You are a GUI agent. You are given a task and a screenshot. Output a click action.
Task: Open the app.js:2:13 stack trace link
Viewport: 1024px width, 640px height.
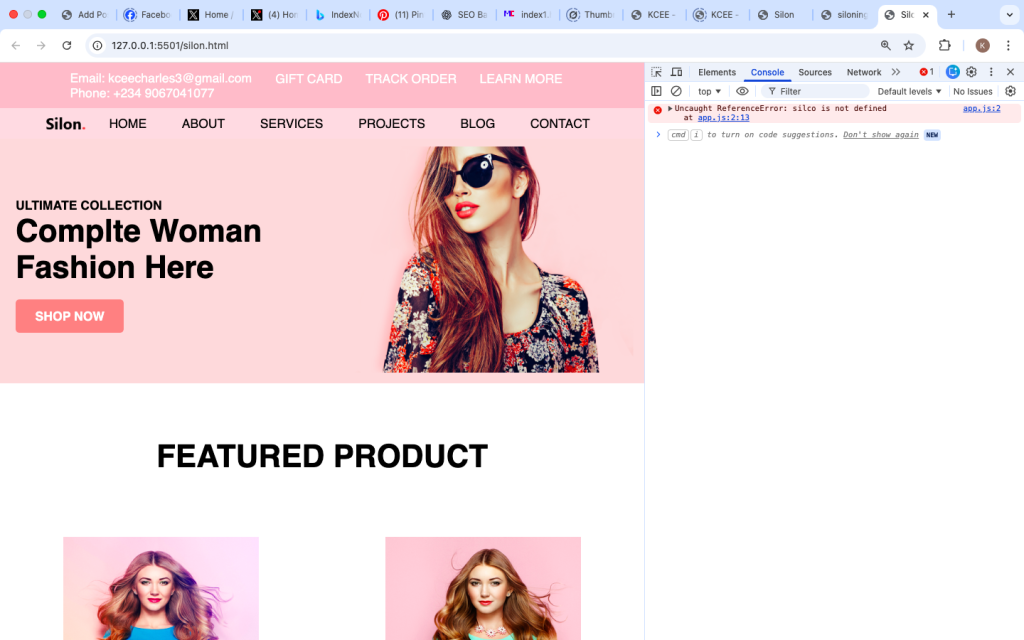(x=724, y=118)
